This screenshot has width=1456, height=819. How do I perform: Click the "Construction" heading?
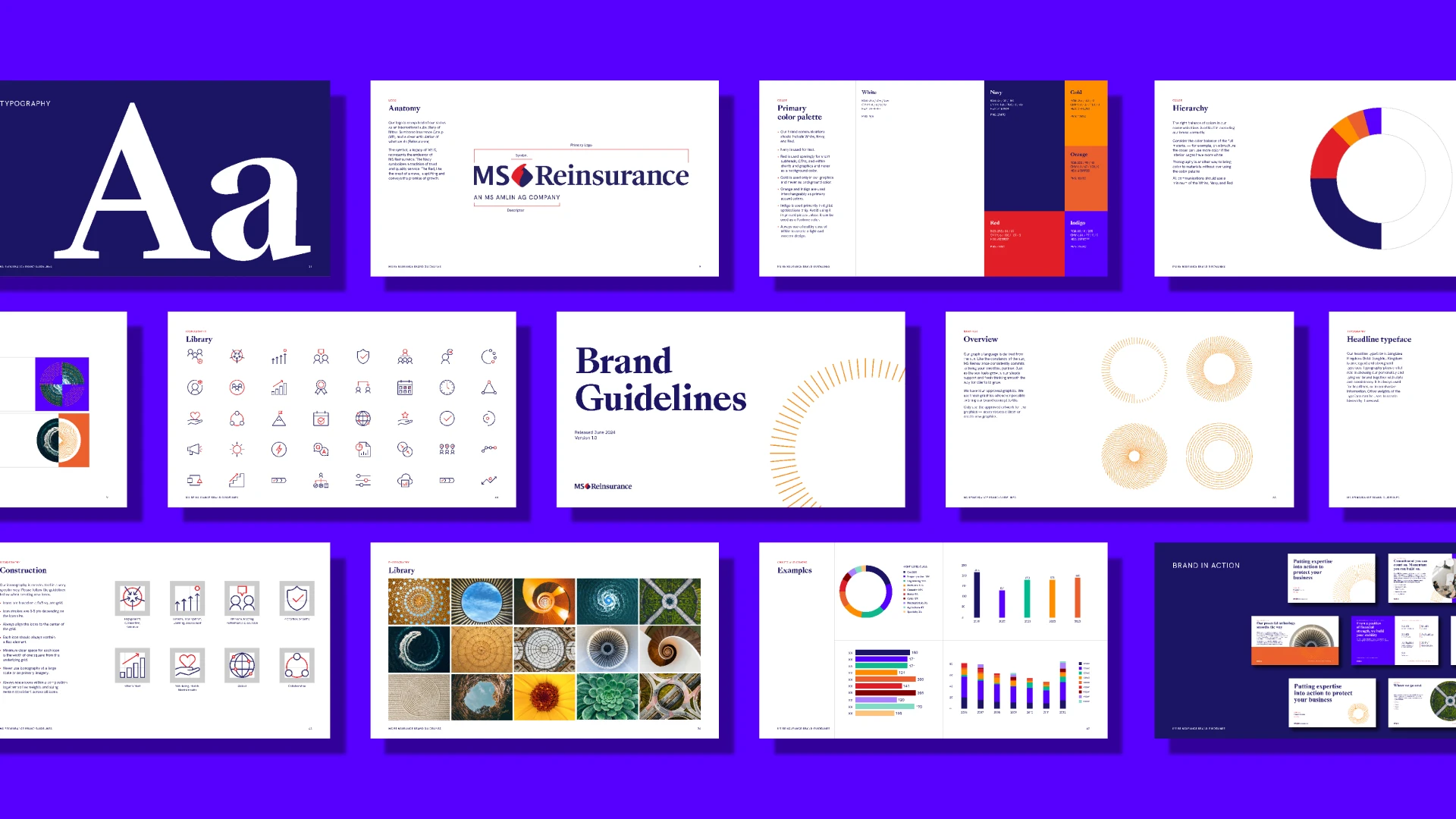(x=23, y=570)
